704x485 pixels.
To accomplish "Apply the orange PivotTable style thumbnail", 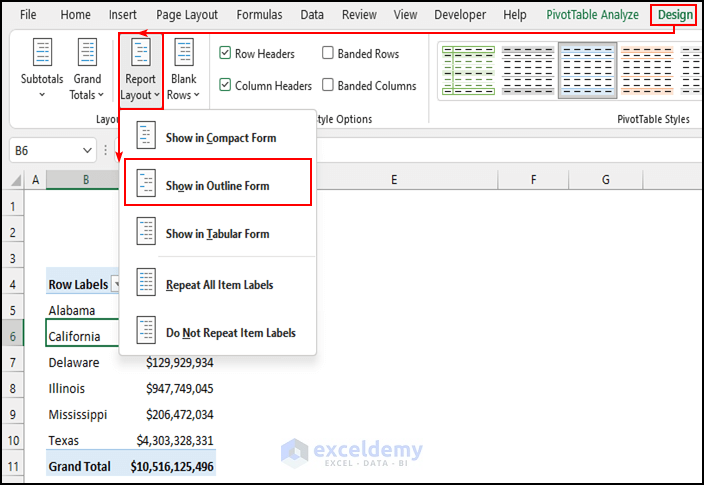I will 647,71.
